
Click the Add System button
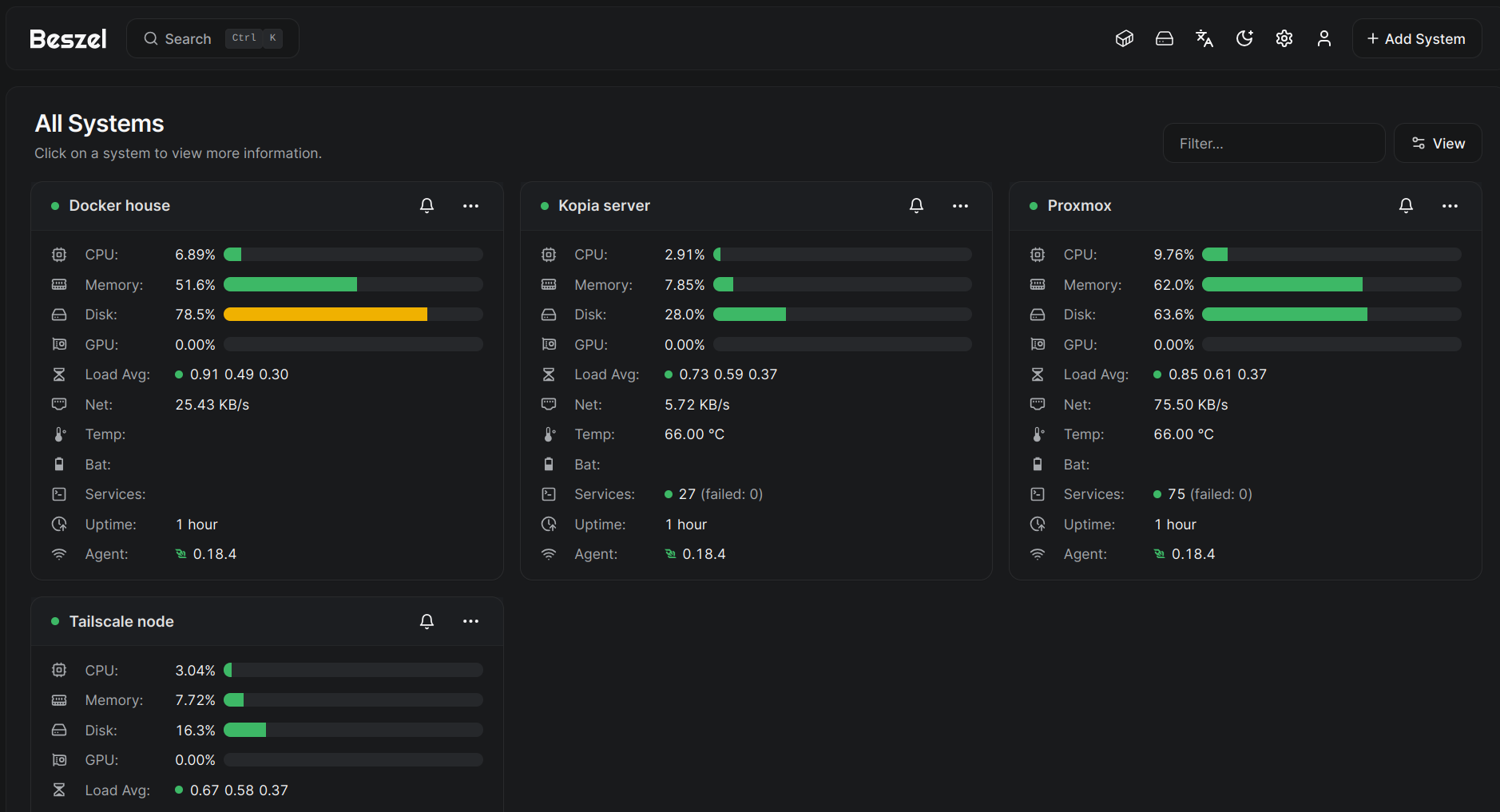[1416, 39]
